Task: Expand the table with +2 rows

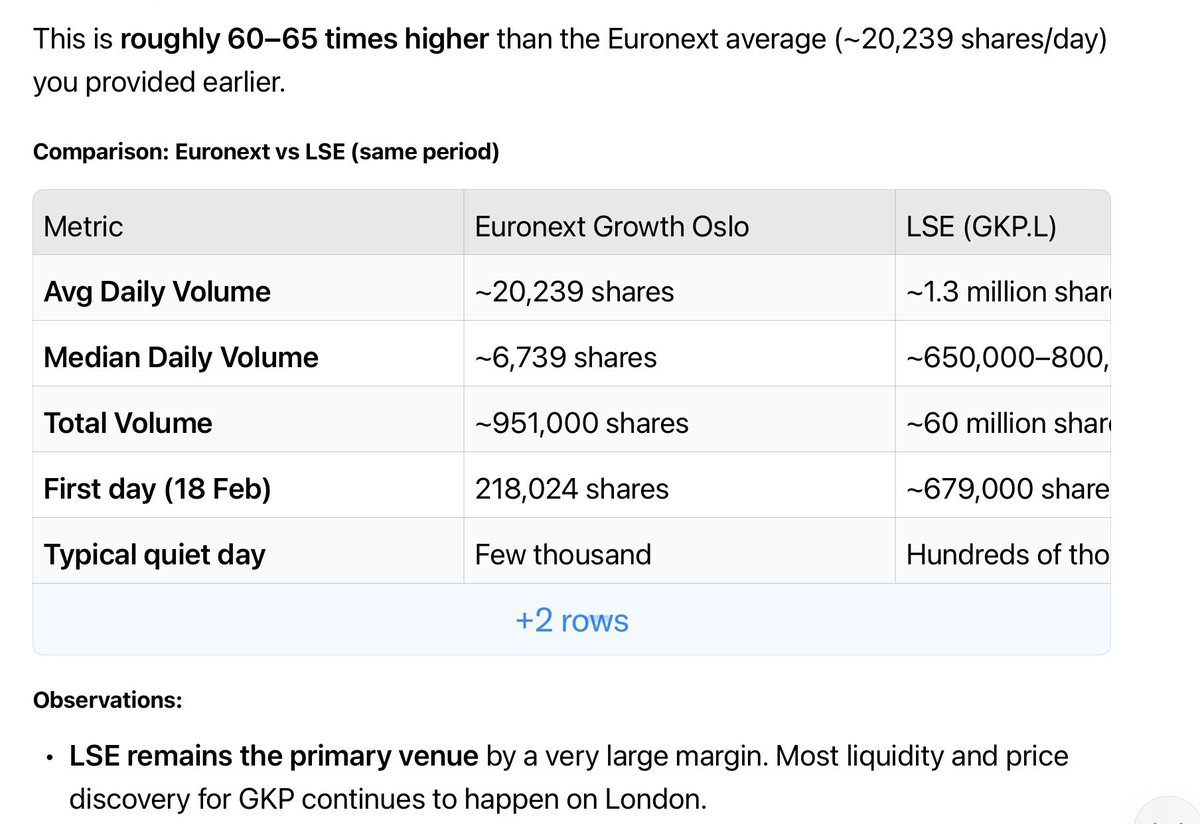Action: 571,620
